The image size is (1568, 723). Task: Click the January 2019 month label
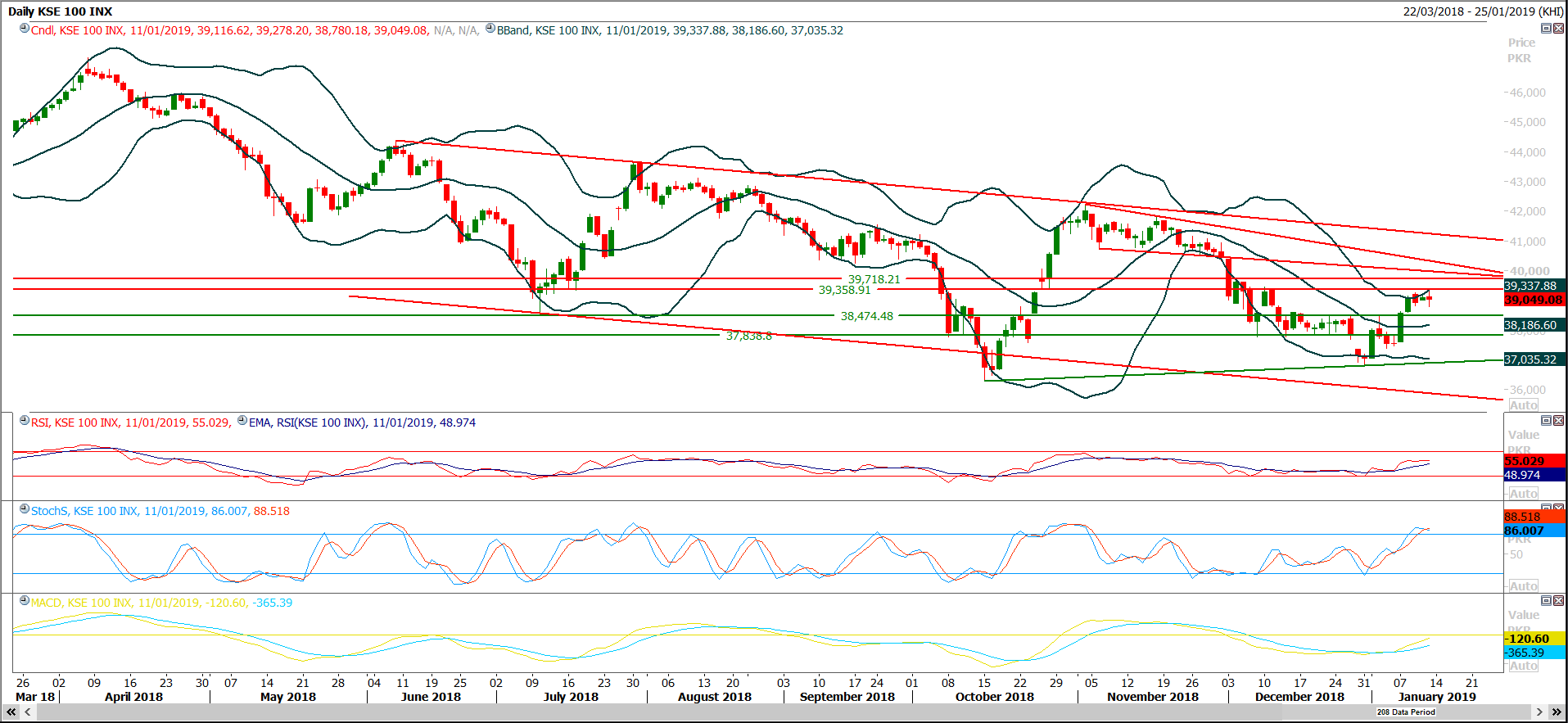coord(1437,697)
